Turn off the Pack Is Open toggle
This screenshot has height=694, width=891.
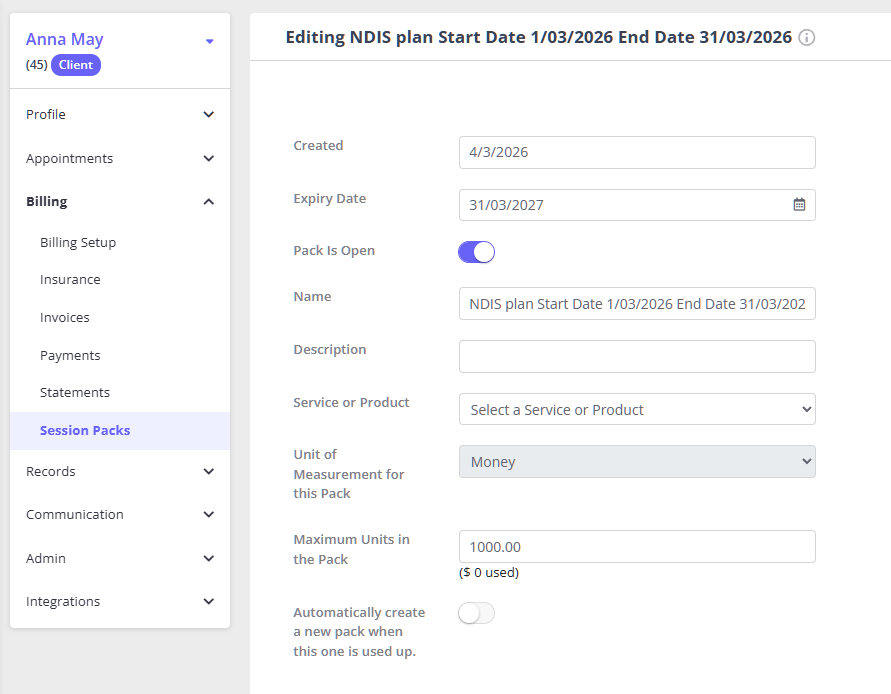coord(477,252)
